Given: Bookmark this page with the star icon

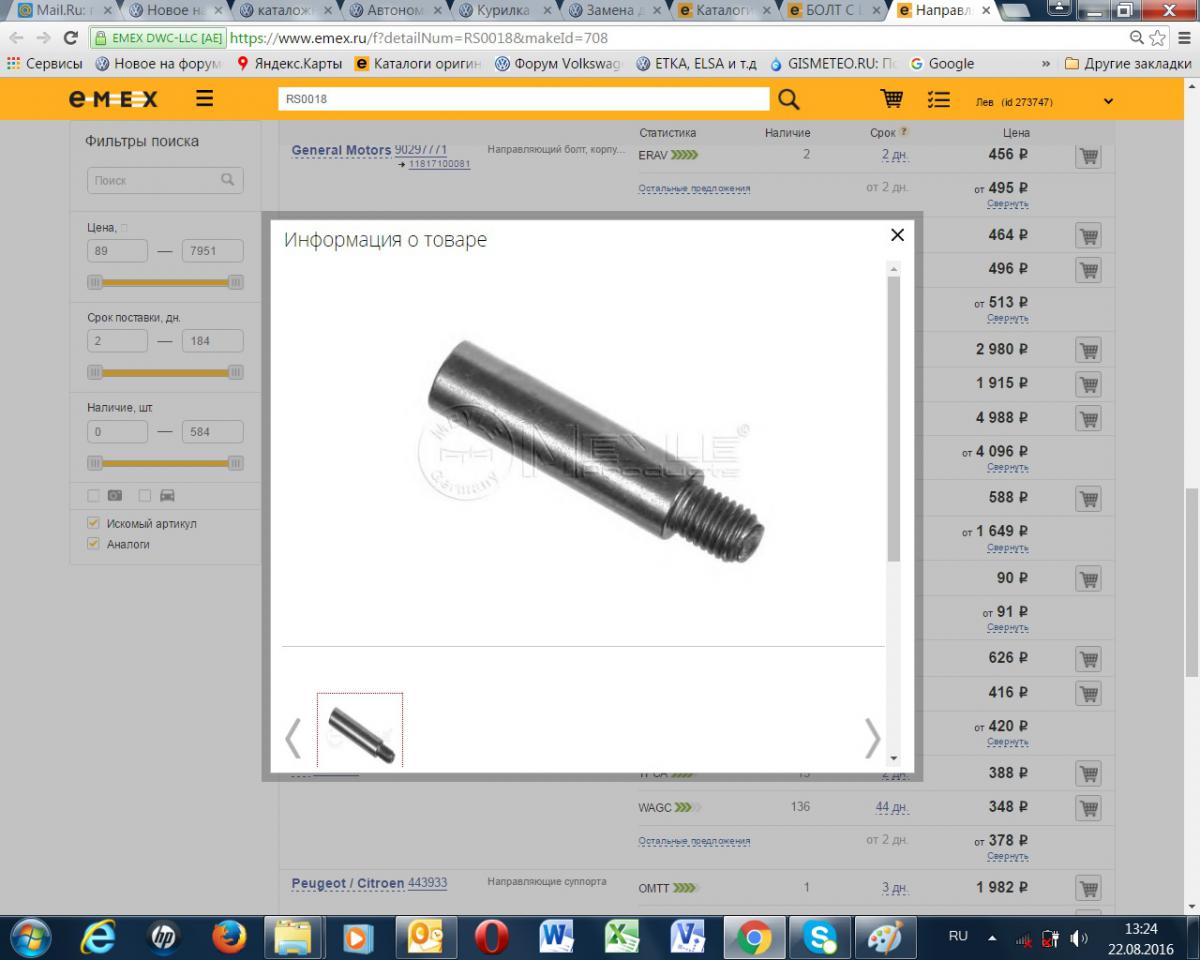Looking at the screenshot, I should coord(1158,38).
